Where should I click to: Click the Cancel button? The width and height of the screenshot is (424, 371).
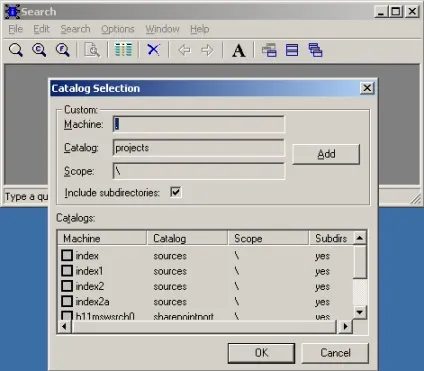click(x=335, y=353)
